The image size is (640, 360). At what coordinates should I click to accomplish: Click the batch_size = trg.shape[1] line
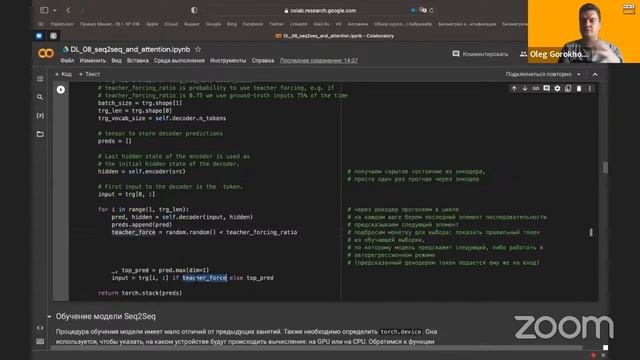140,103
